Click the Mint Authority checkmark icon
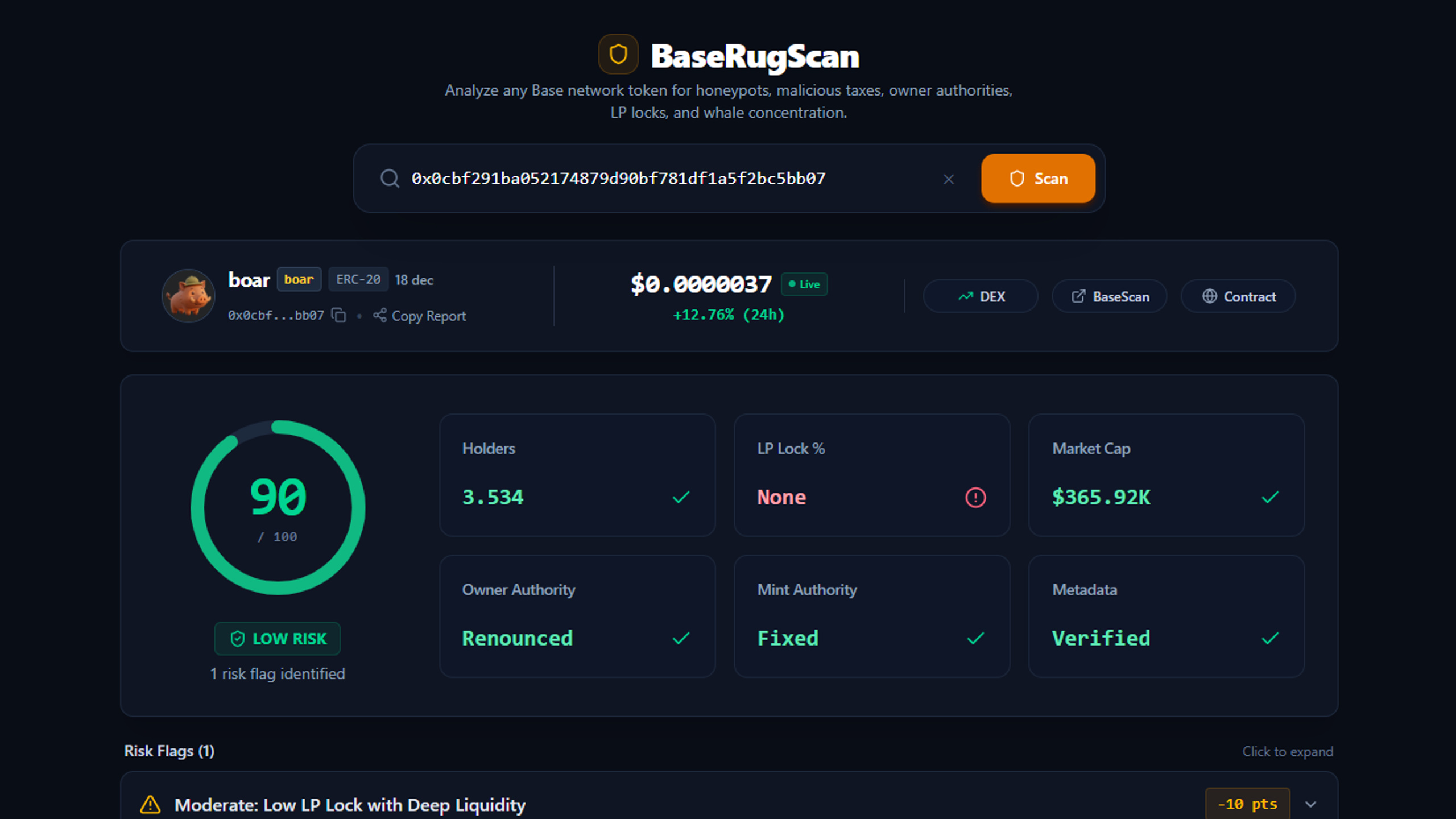The image size is (1456, 819). pos(975,639)
